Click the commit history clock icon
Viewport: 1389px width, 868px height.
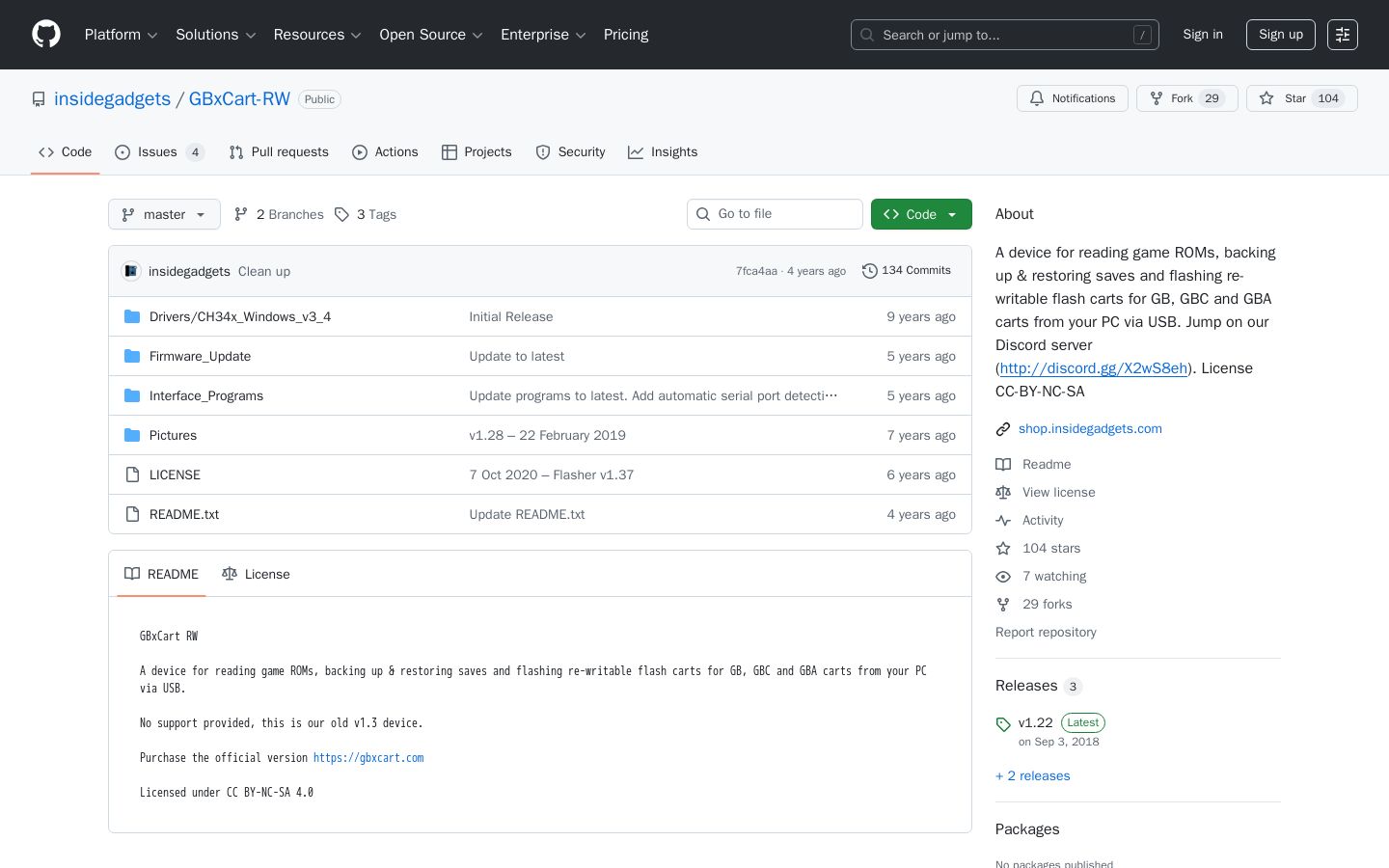click(869, 271)
